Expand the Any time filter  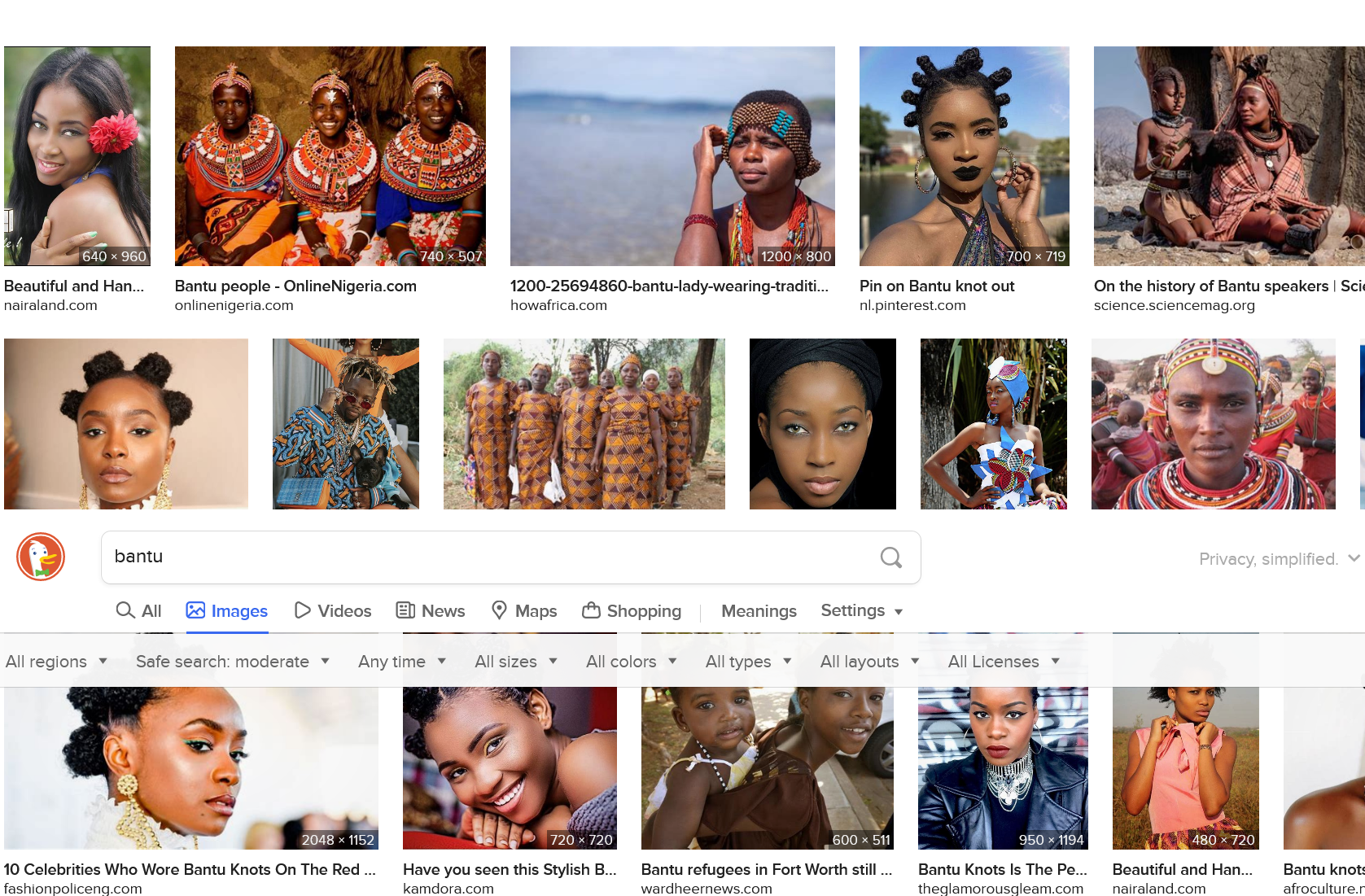(402, 661)
